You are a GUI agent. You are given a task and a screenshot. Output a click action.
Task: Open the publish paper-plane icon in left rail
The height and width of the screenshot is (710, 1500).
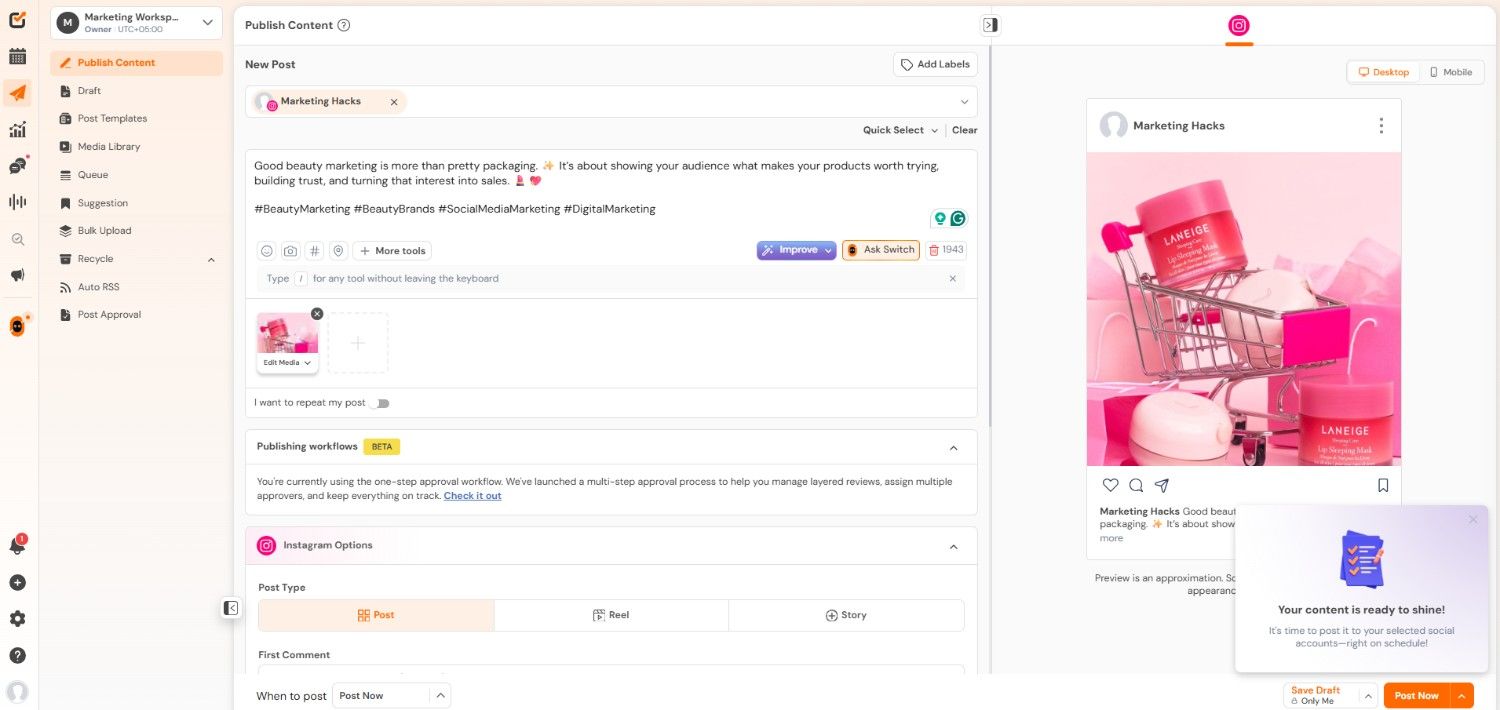17,93
